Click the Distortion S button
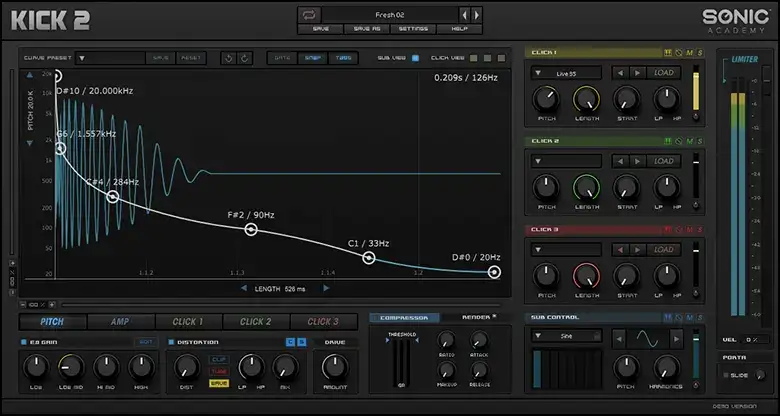This screenshot has width=780, height=416. [302, 342]
